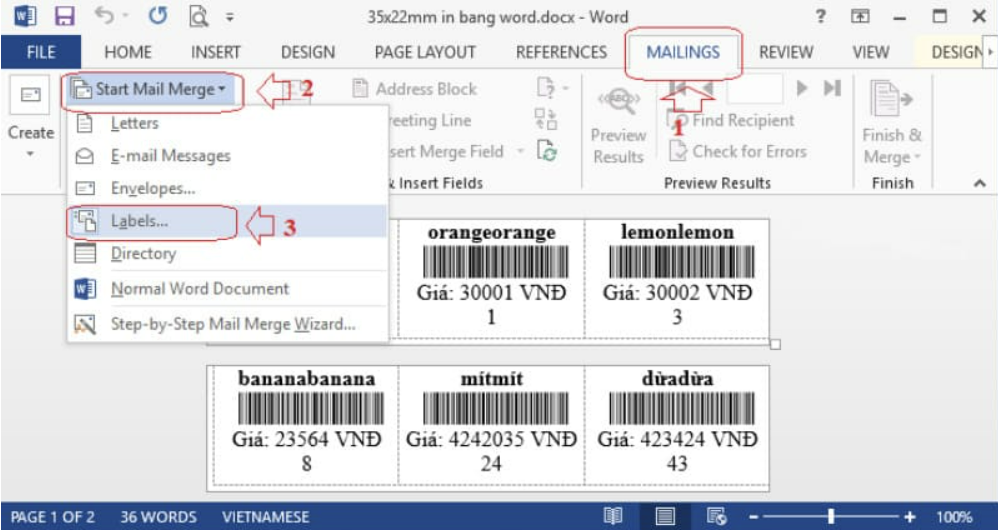Click the zoom slider handle

coord(831,516)
